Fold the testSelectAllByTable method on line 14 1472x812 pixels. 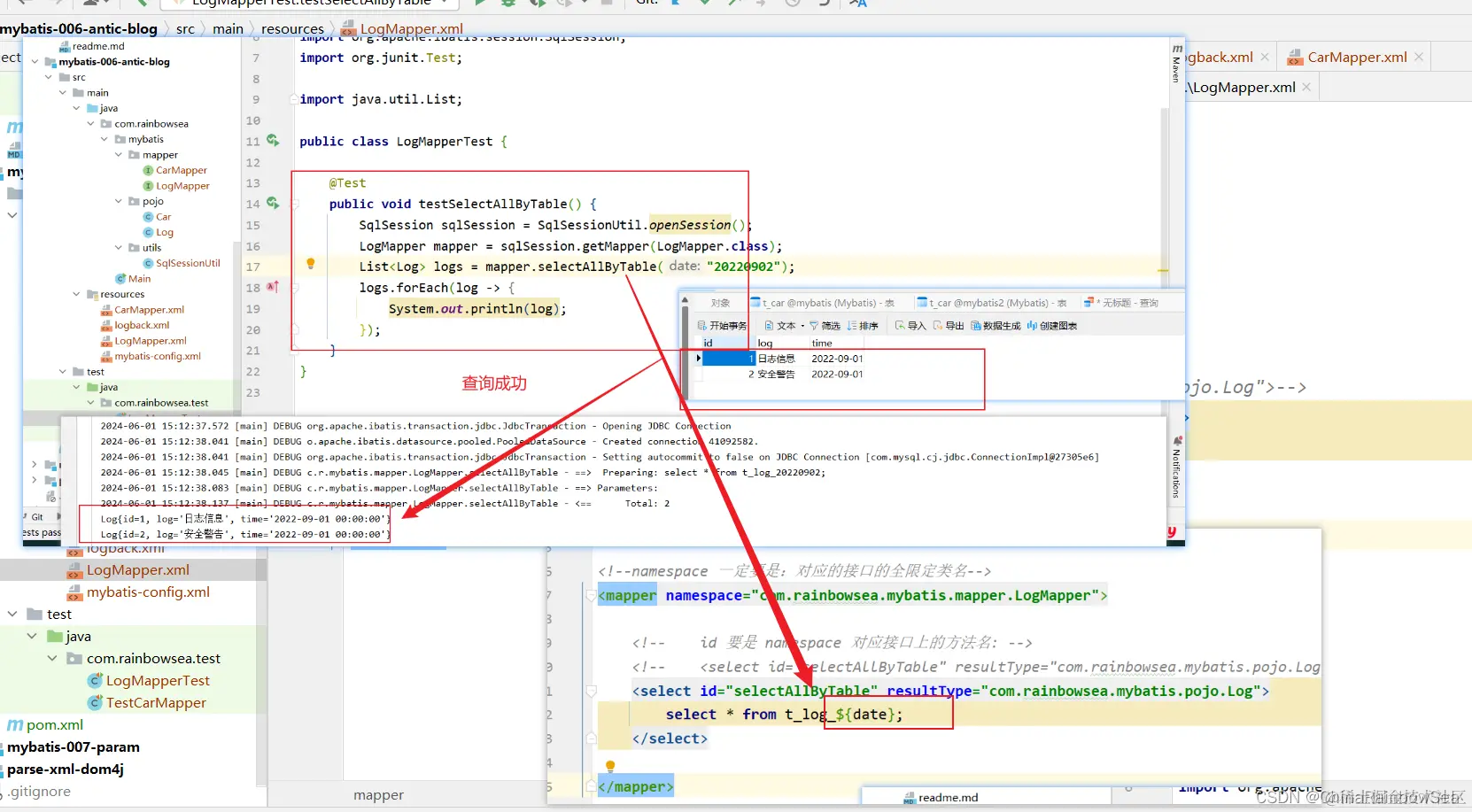296,204
